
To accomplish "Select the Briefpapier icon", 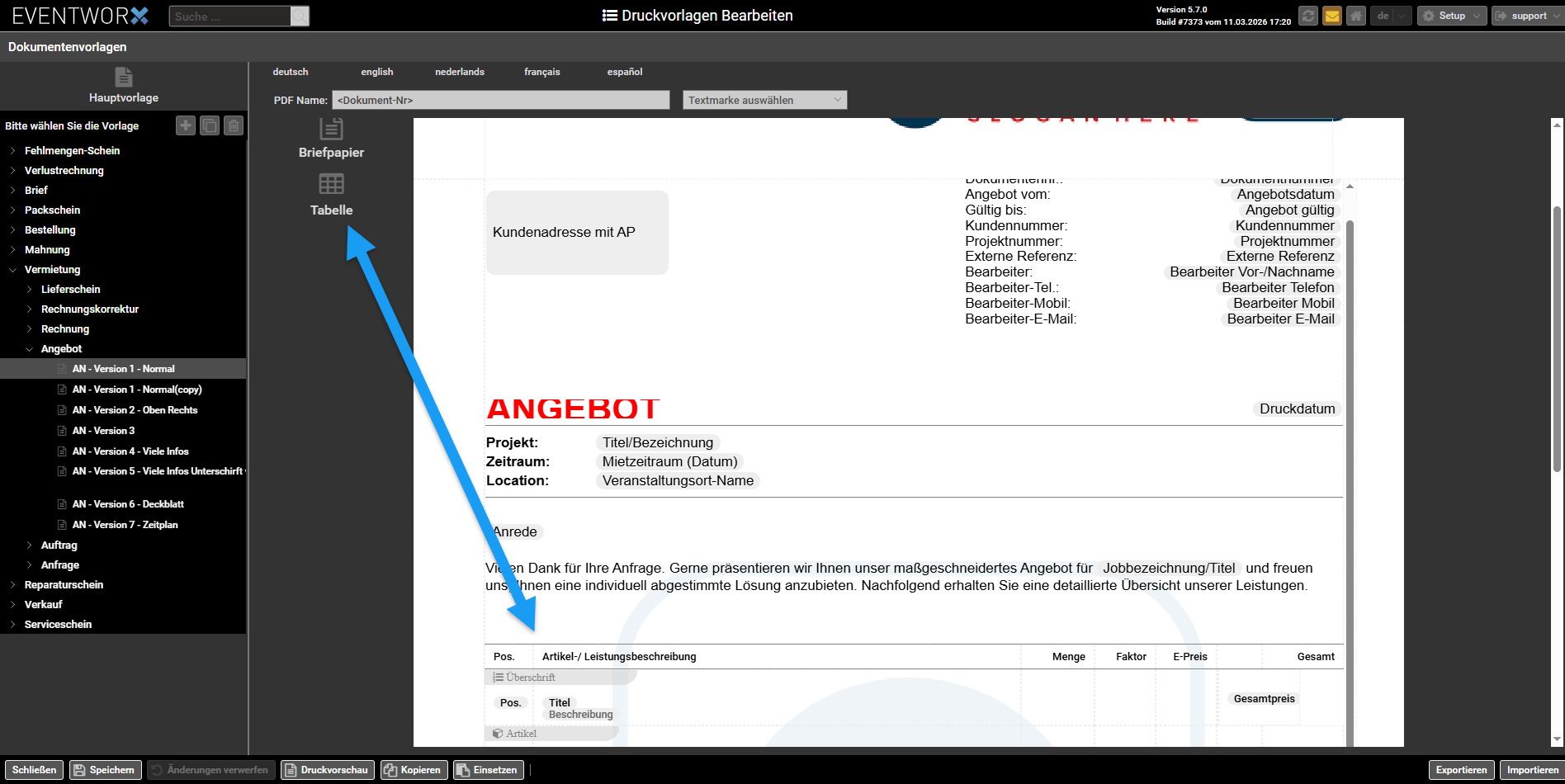I will pos(331,130).
